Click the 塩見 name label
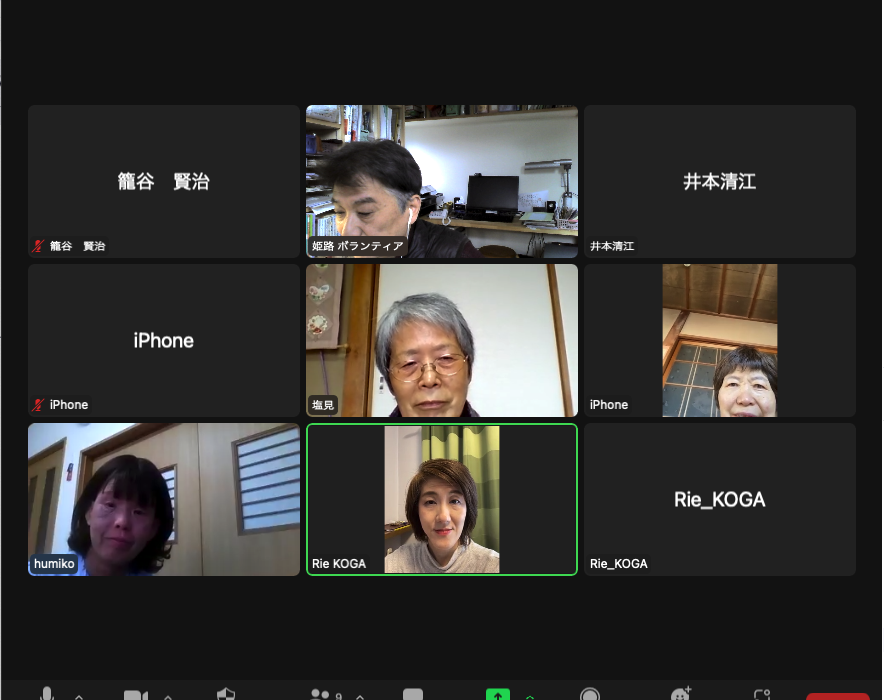This screenshot has height=700, width=884. [323, 405]
